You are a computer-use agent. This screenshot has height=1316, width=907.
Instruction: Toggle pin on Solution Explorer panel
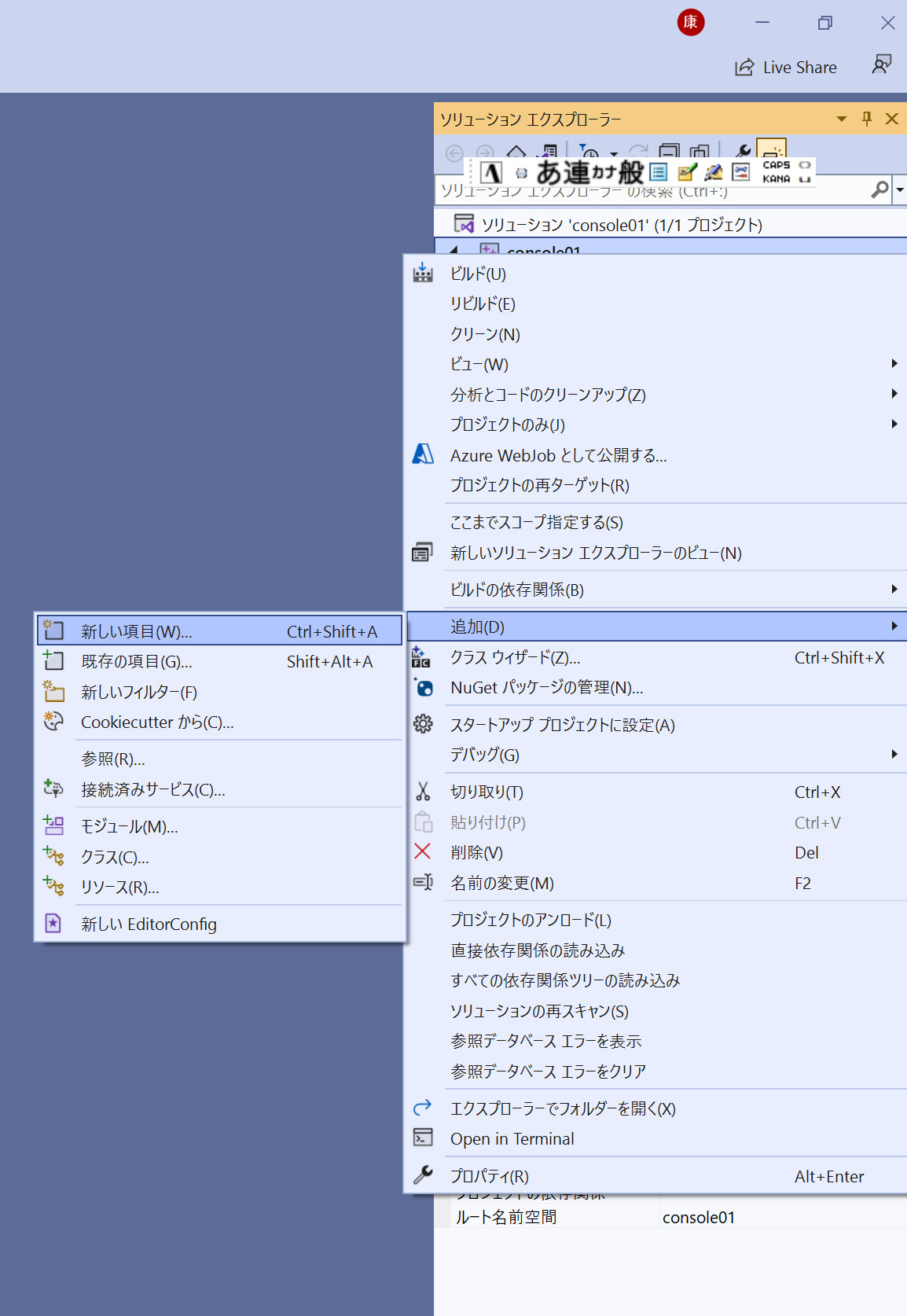point(867,119)
